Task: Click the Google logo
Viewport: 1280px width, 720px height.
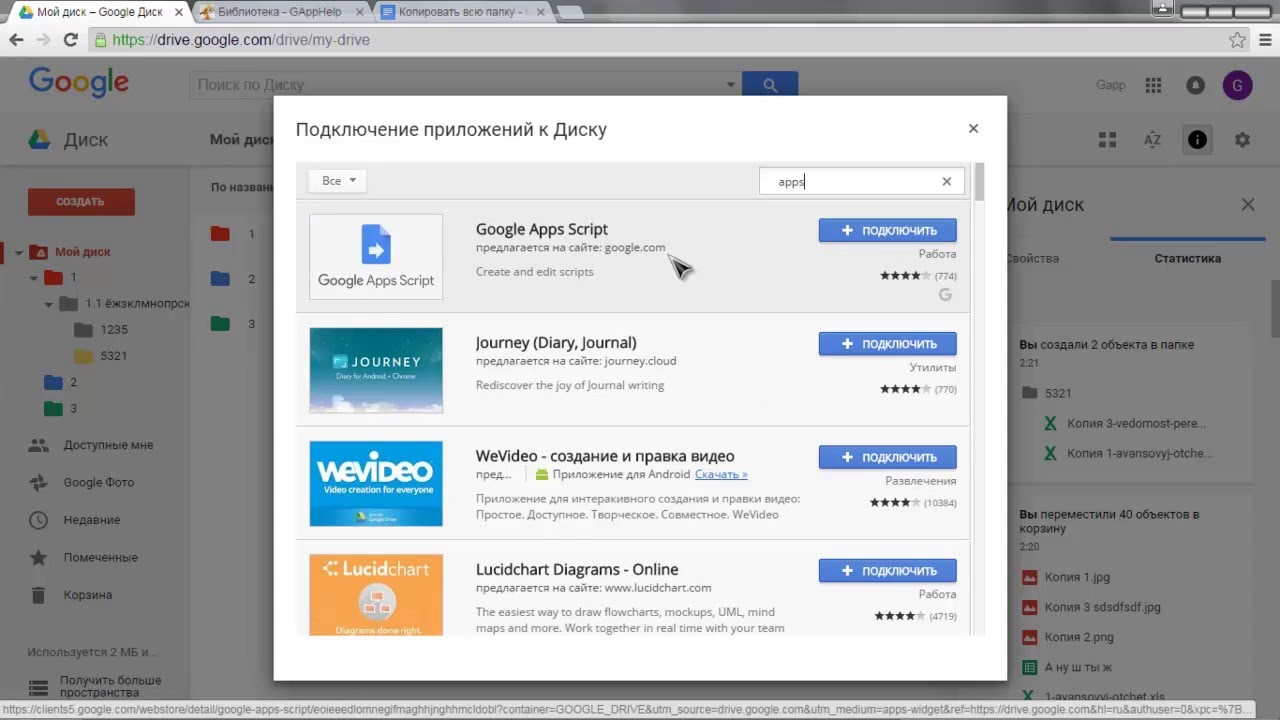Action: [x=79, y=83]
